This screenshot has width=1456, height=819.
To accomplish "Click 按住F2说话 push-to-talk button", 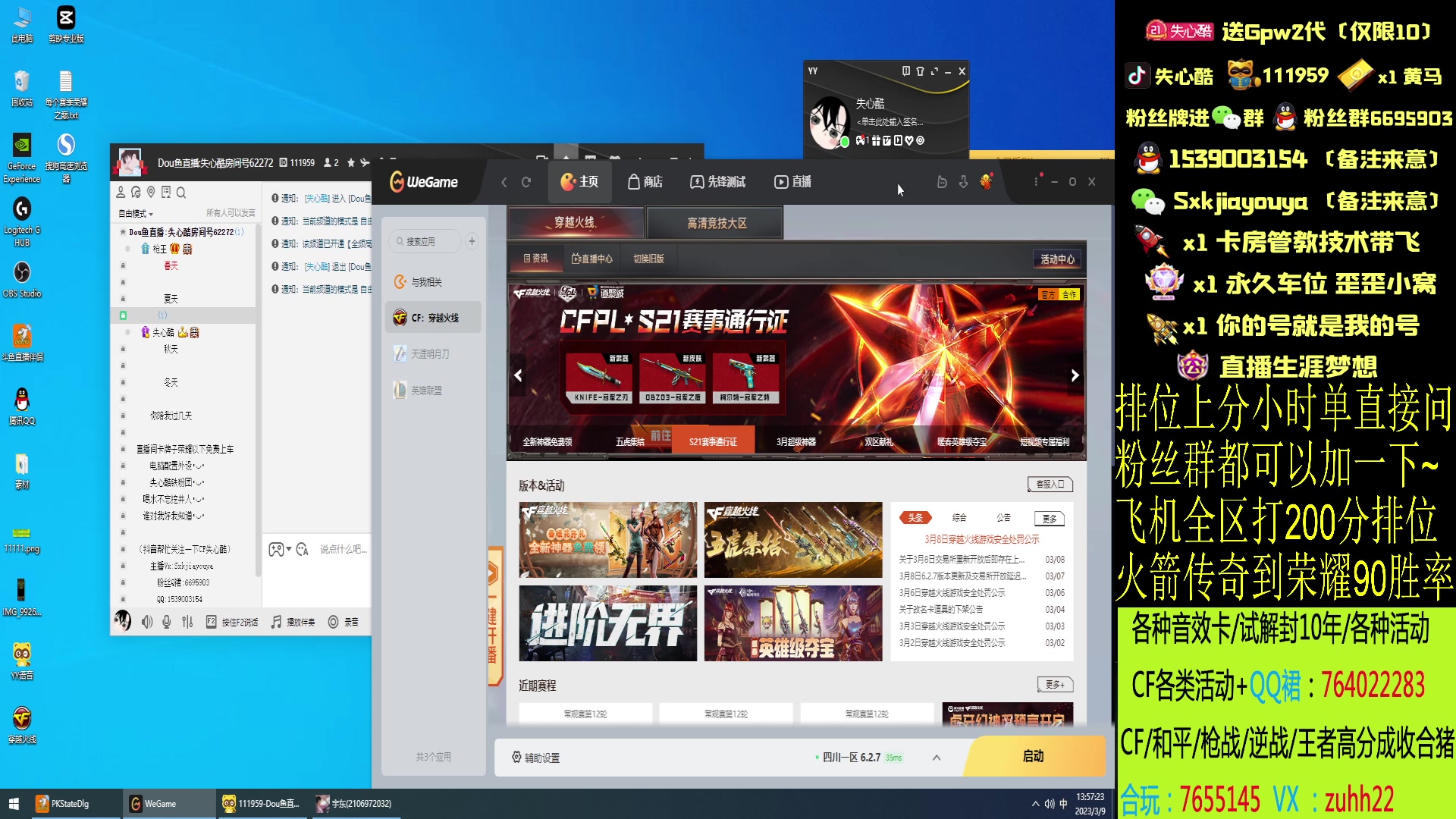I will (x=232, y=622).
